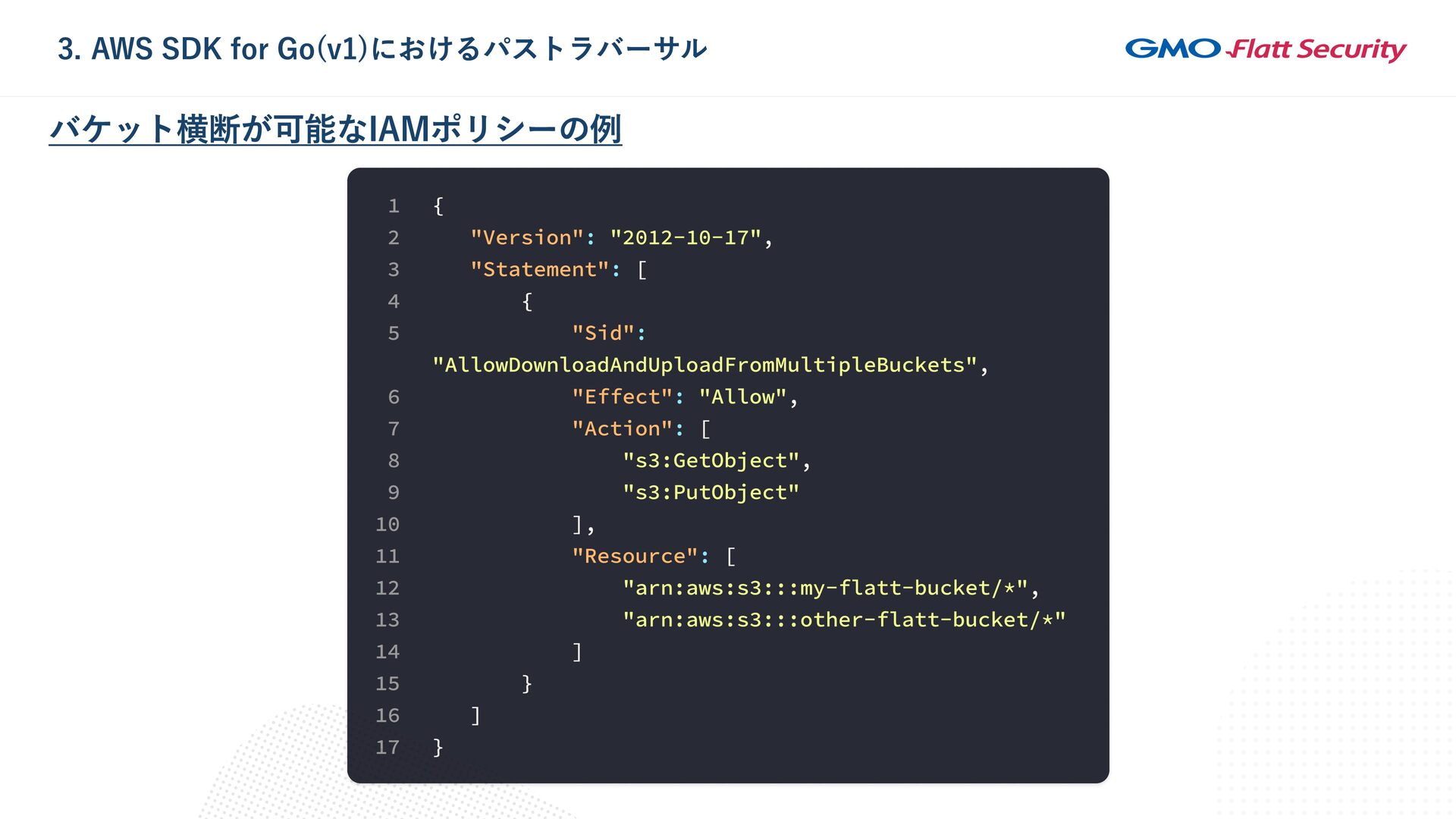Select the "Version" key in line 2
This screenshot has height=819, width=1456.
click(527, 237)
